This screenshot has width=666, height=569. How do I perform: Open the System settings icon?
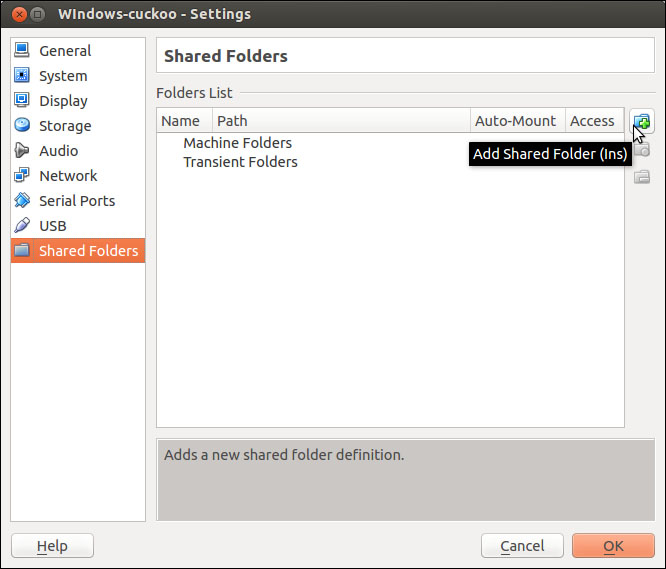point(22,75)
